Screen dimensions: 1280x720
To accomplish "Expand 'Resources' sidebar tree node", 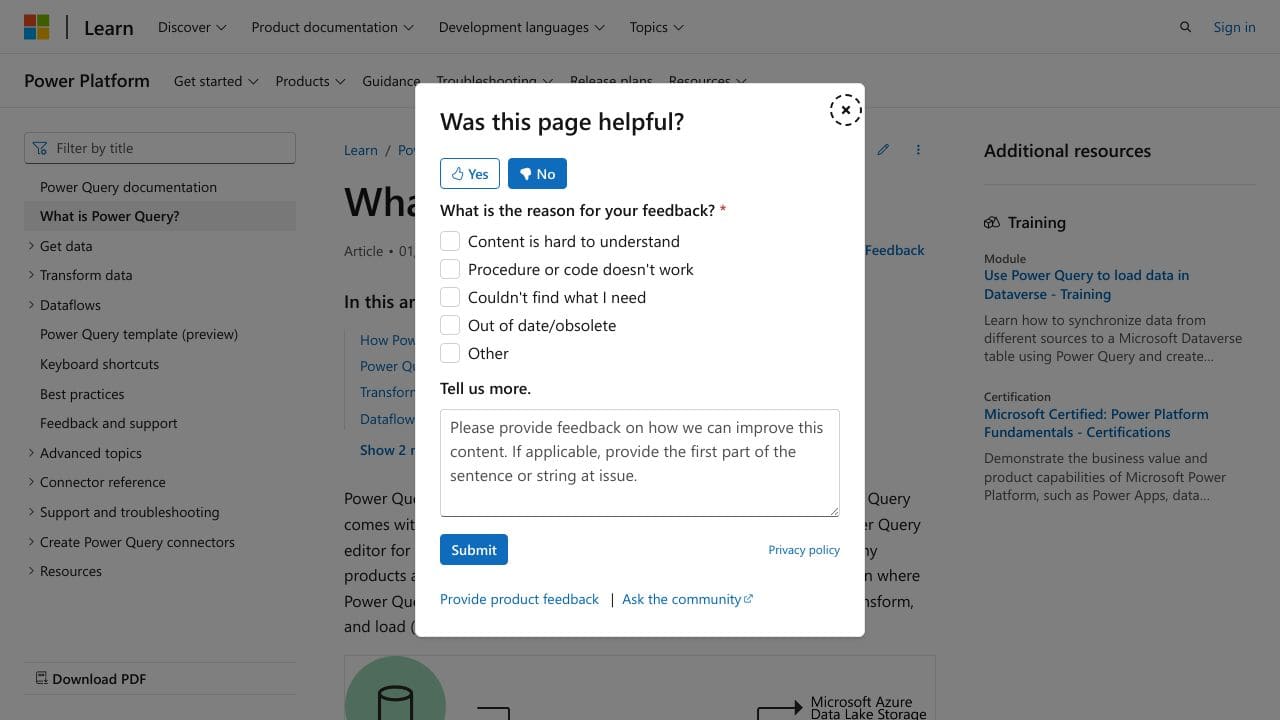I will (71, 571).
